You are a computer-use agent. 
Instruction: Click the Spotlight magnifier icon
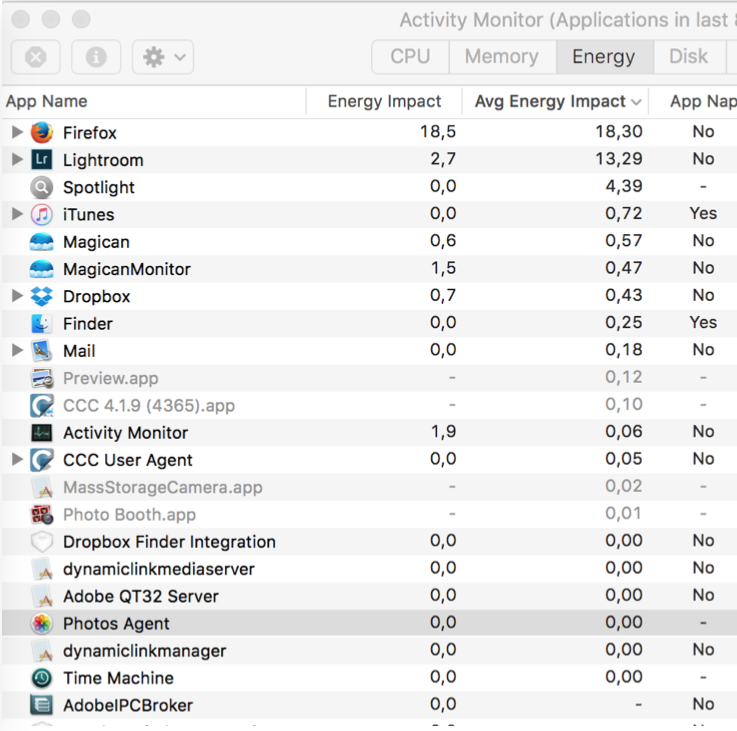[42, 187]
